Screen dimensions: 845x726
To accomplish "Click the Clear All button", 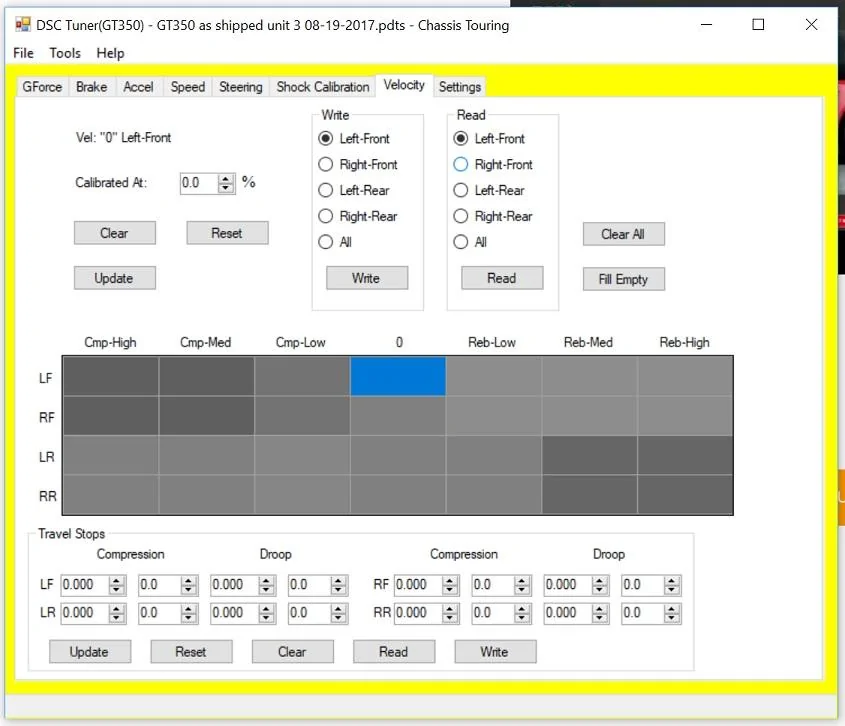I will coord(624,234).
